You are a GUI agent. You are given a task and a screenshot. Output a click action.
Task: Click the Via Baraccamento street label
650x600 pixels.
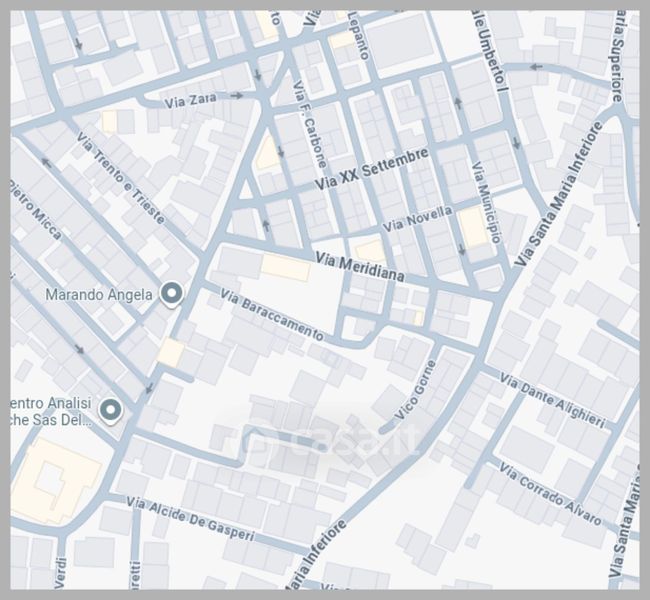[x=272, y=315]
